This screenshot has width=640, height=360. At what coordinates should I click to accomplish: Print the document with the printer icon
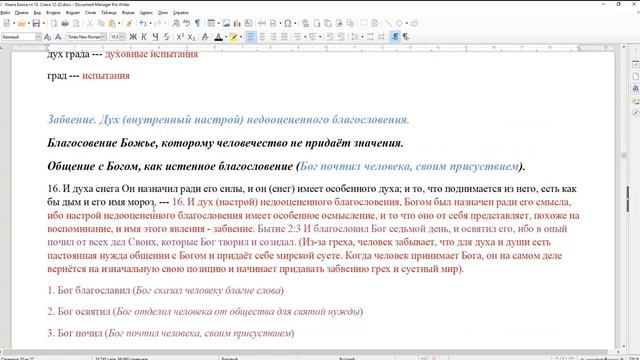click(64, 23)
